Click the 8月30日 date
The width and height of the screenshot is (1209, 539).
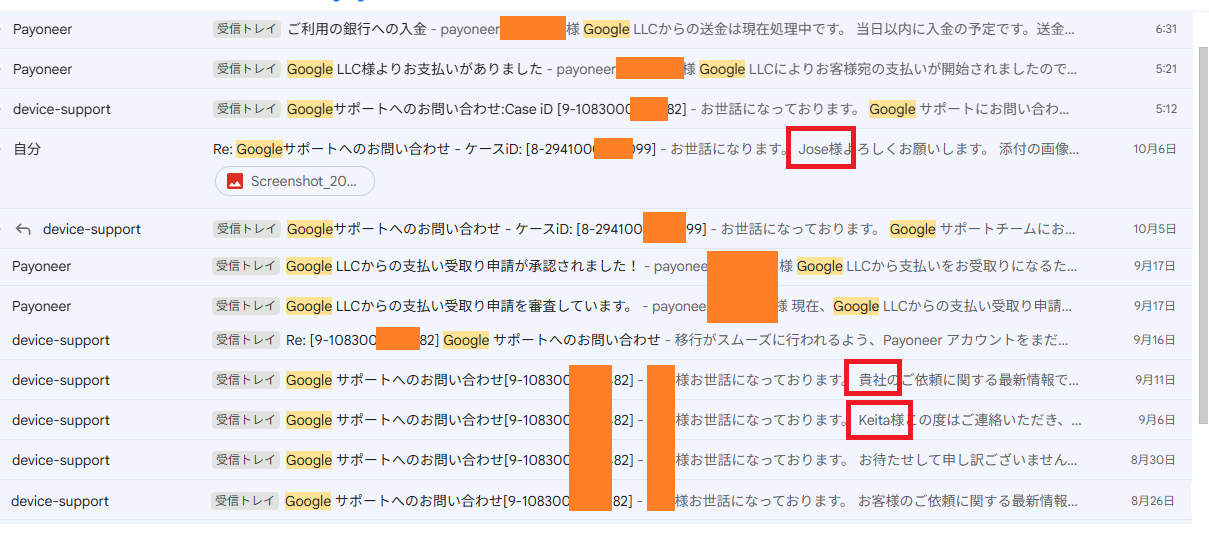1154,460
